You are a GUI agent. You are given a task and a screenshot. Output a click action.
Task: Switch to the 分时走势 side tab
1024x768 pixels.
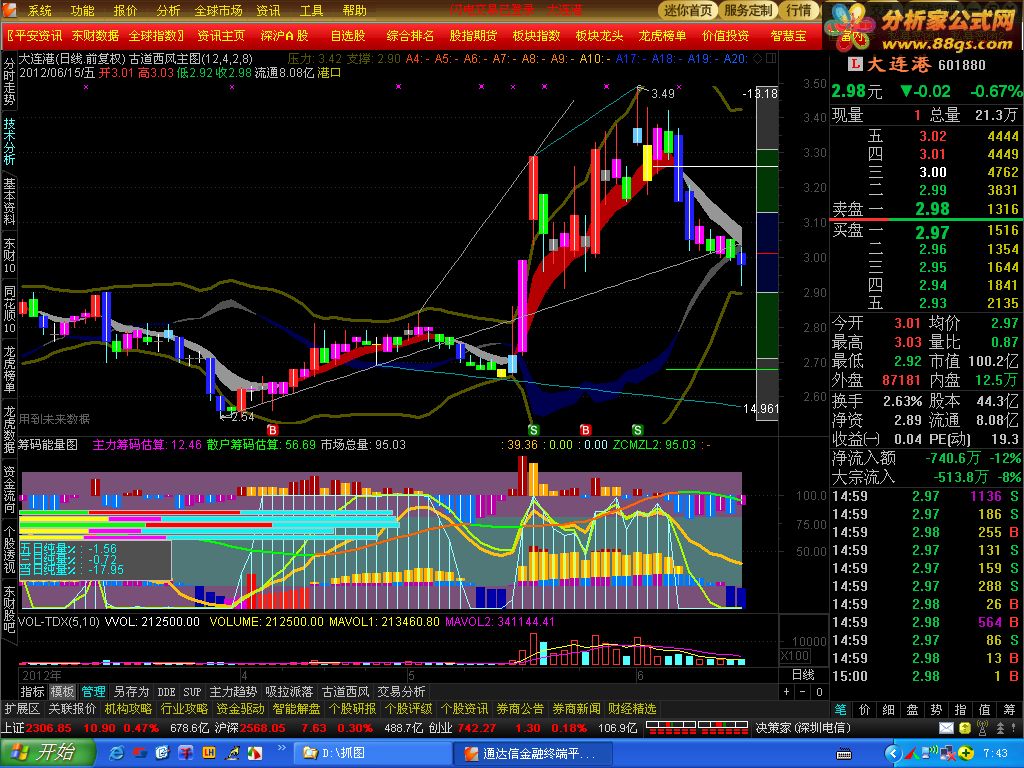click(9, 82)
